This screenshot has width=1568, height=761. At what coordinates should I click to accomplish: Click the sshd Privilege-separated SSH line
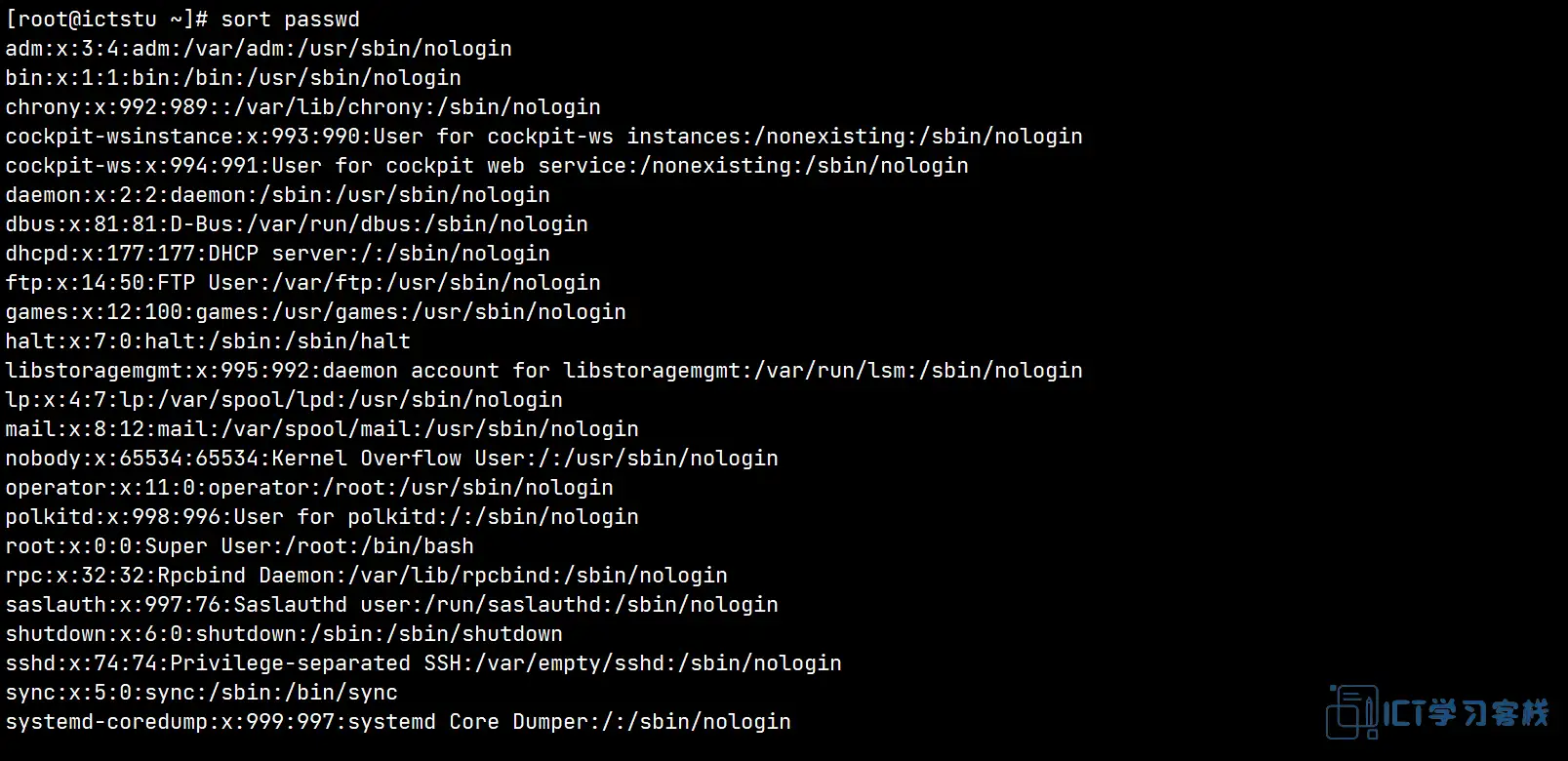pyautogui.click(x=423, y=663)
